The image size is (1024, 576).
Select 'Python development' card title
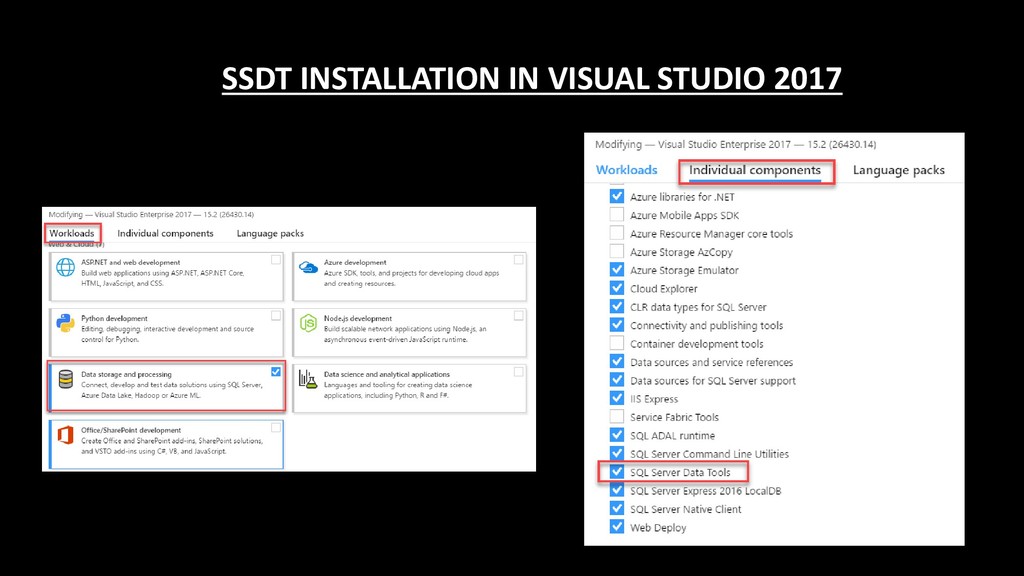114,319
